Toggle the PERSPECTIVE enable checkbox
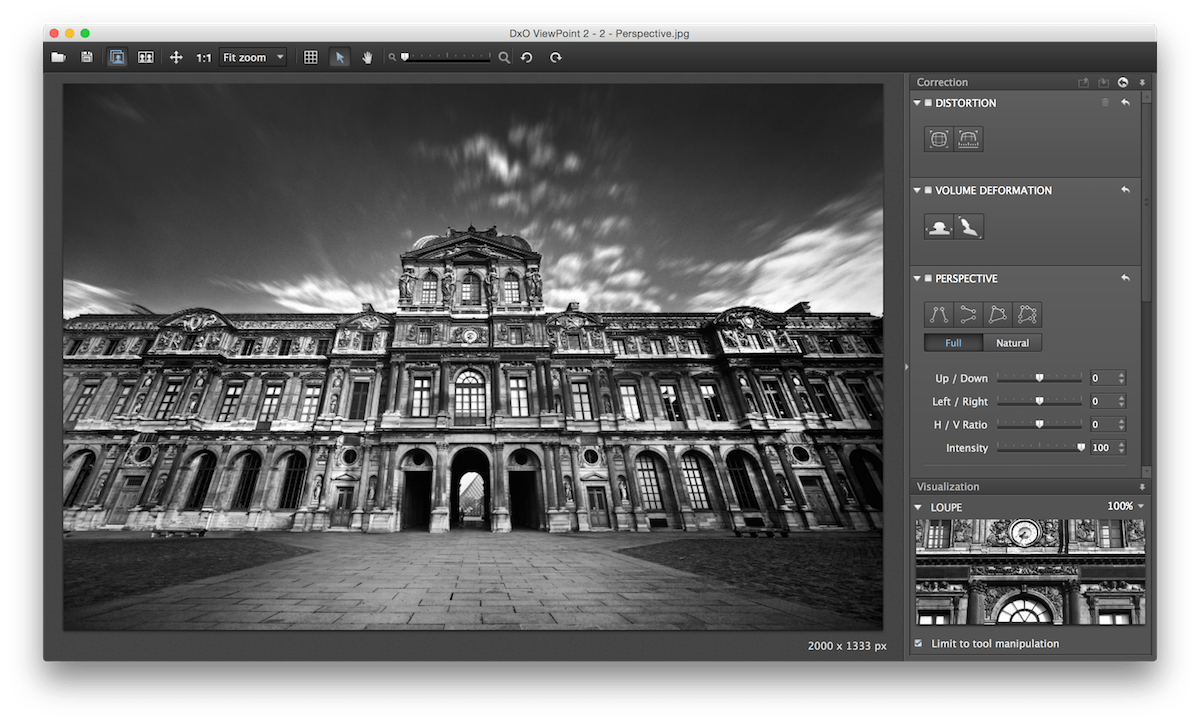 coord(928,278)
